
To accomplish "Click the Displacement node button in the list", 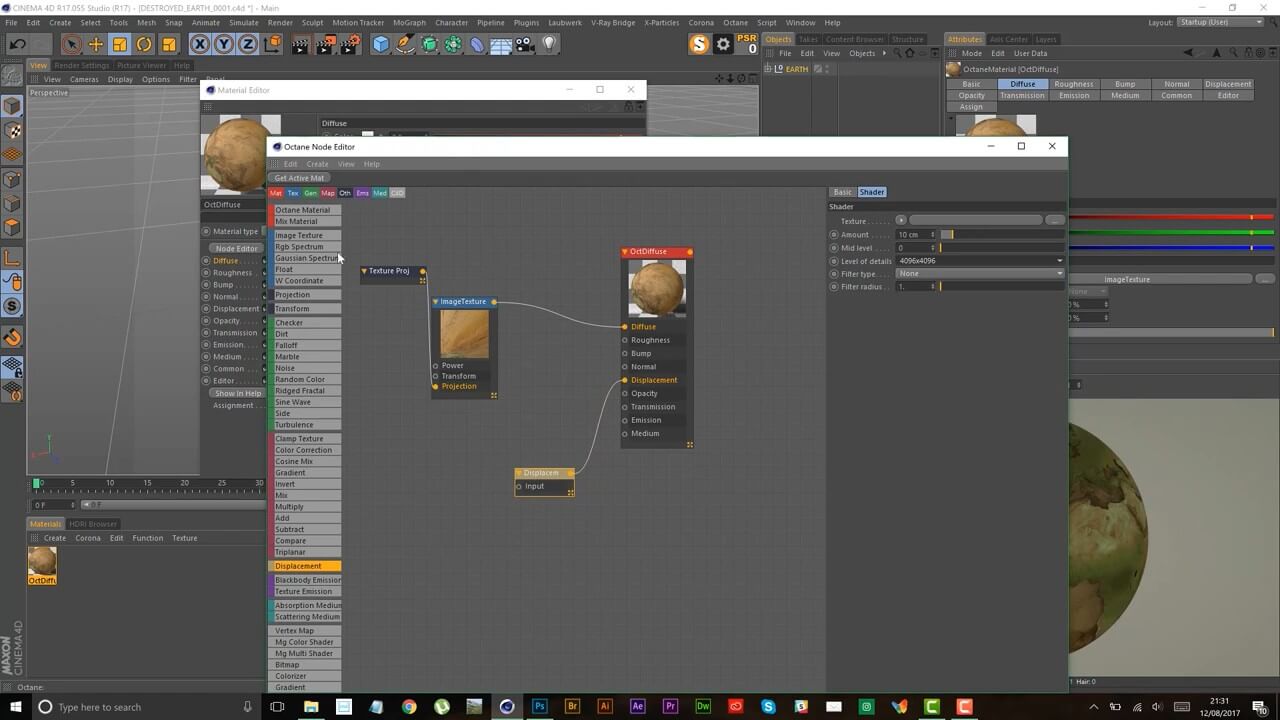I will [307, 566].
